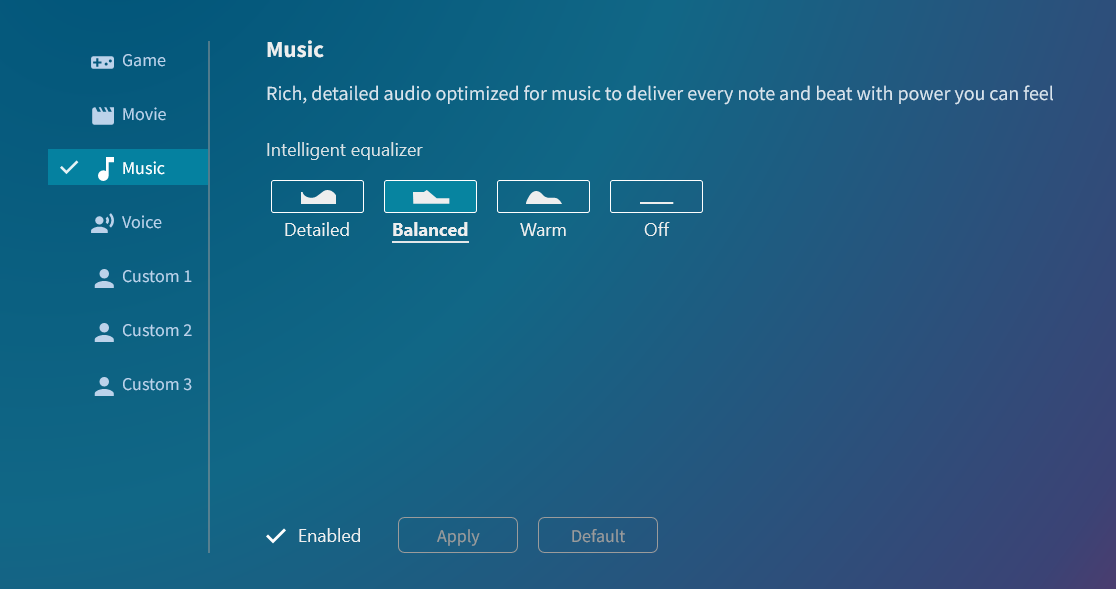Click the checkmark beside Music in sidebar
1116x589 pixels.
point(69,168)
